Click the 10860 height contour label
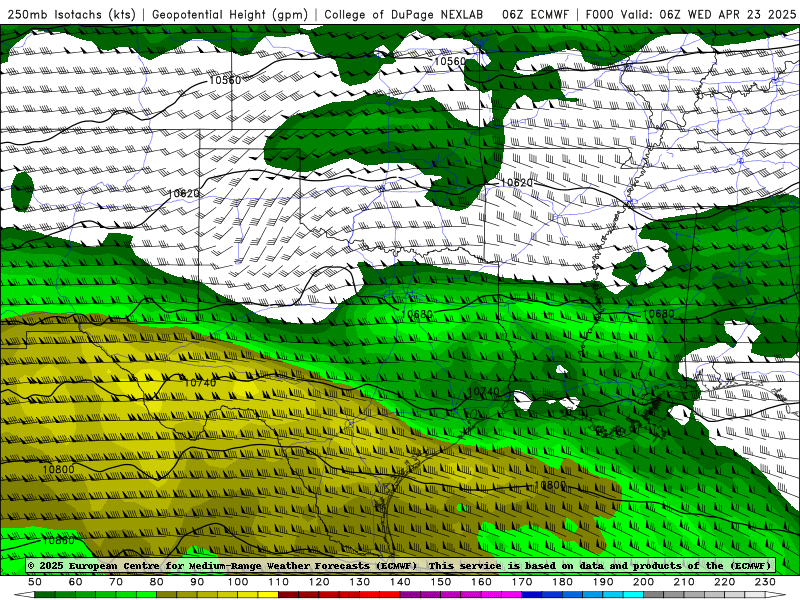This screenshot has width=800, height=600. click(58, 540)
